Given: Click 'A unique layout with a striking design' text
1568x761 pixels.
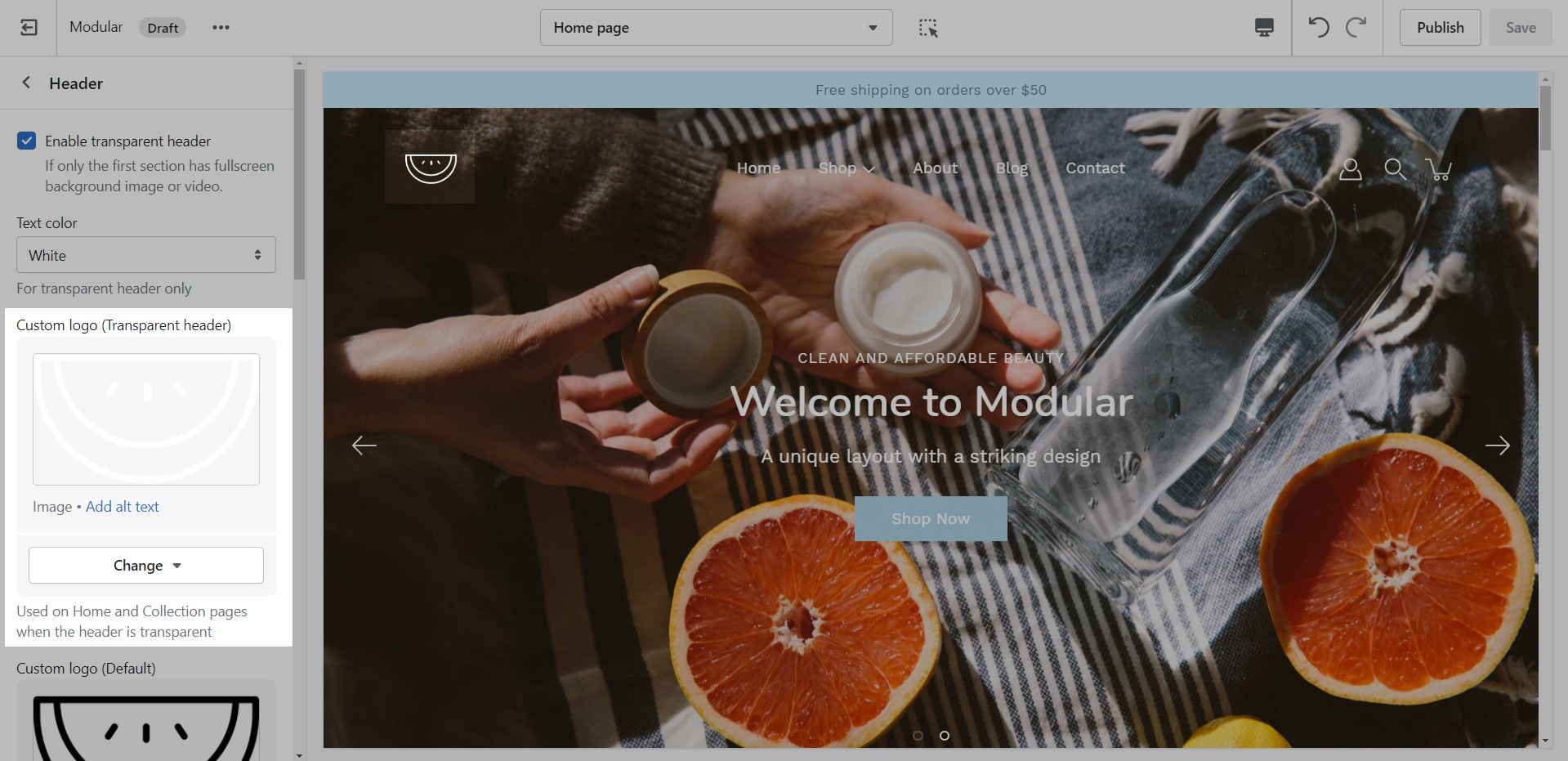Looking at the screenshot, I should 931,456.
